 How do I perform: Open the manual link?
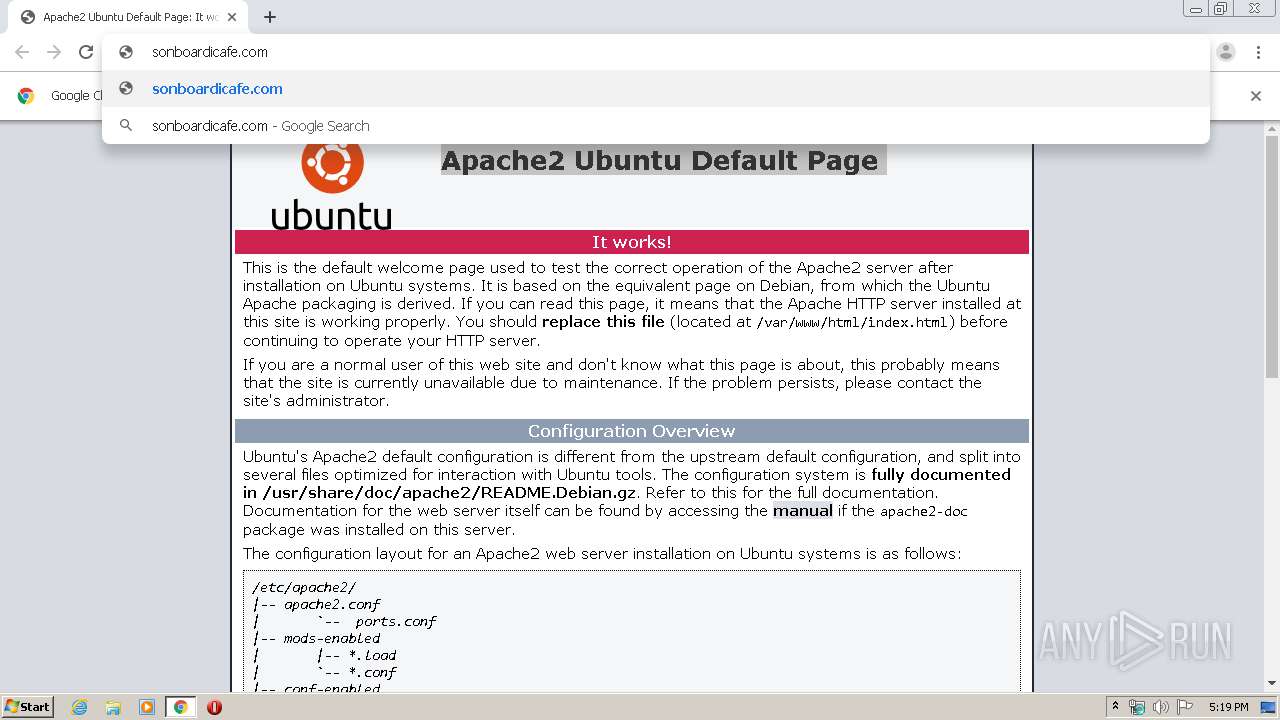coord(803,511)
